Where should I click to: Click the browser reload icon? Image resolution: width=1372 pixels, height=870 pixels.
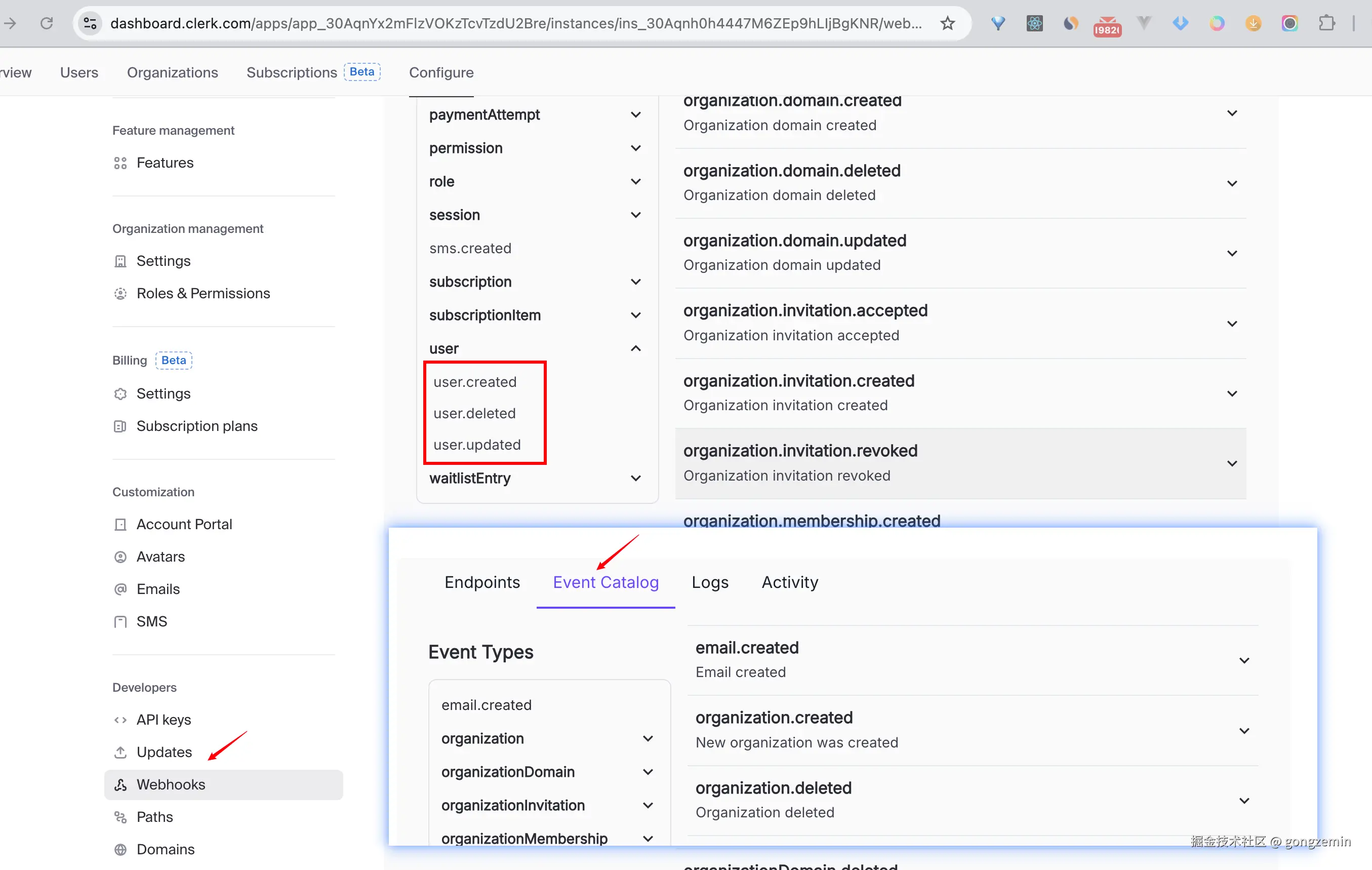(47, 23)
